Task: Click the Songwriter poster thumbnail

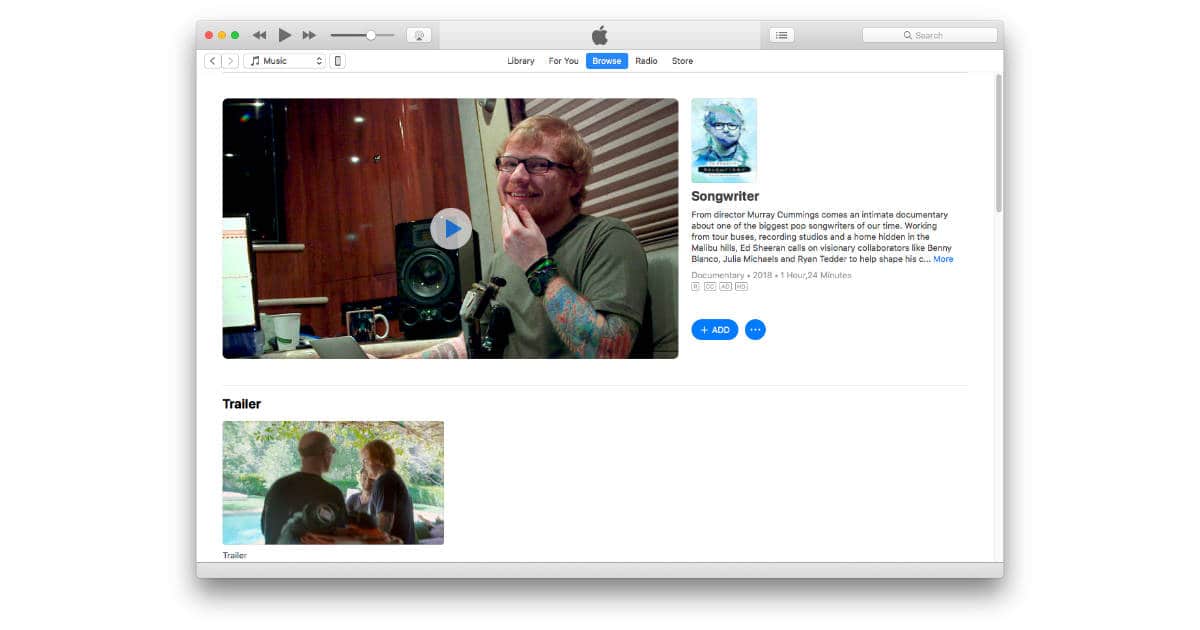Action: pos(724,140)
